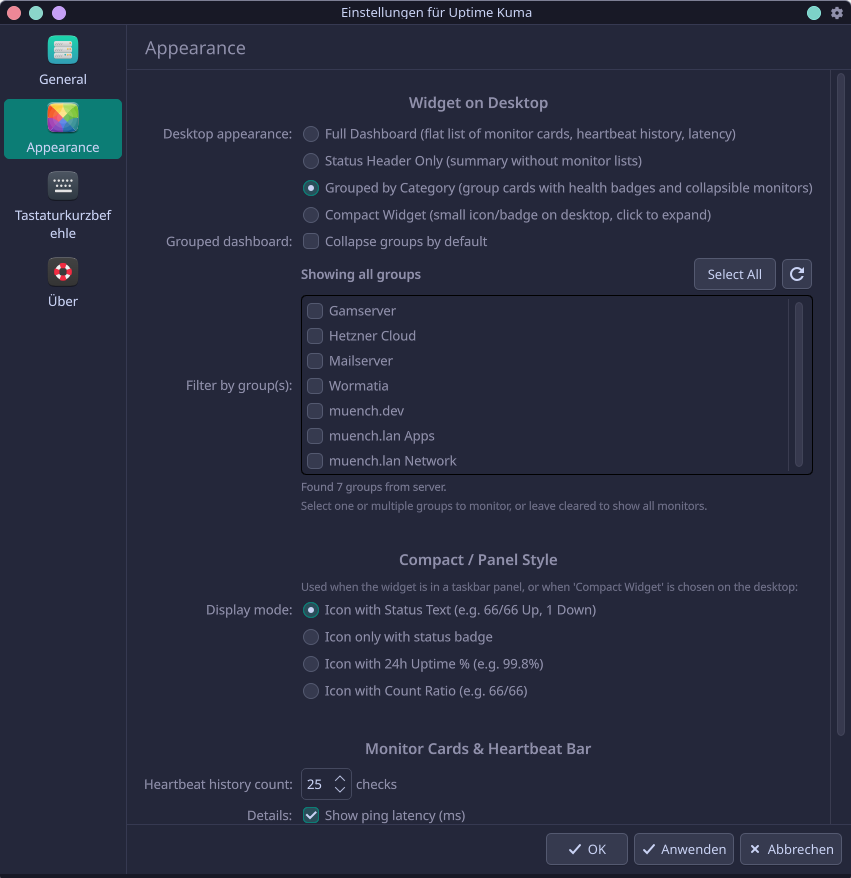This screenshot has width=851, height=878.
Task: Choose Icon only with status badge
Action: pyautogui.click(x=311, y=637)
